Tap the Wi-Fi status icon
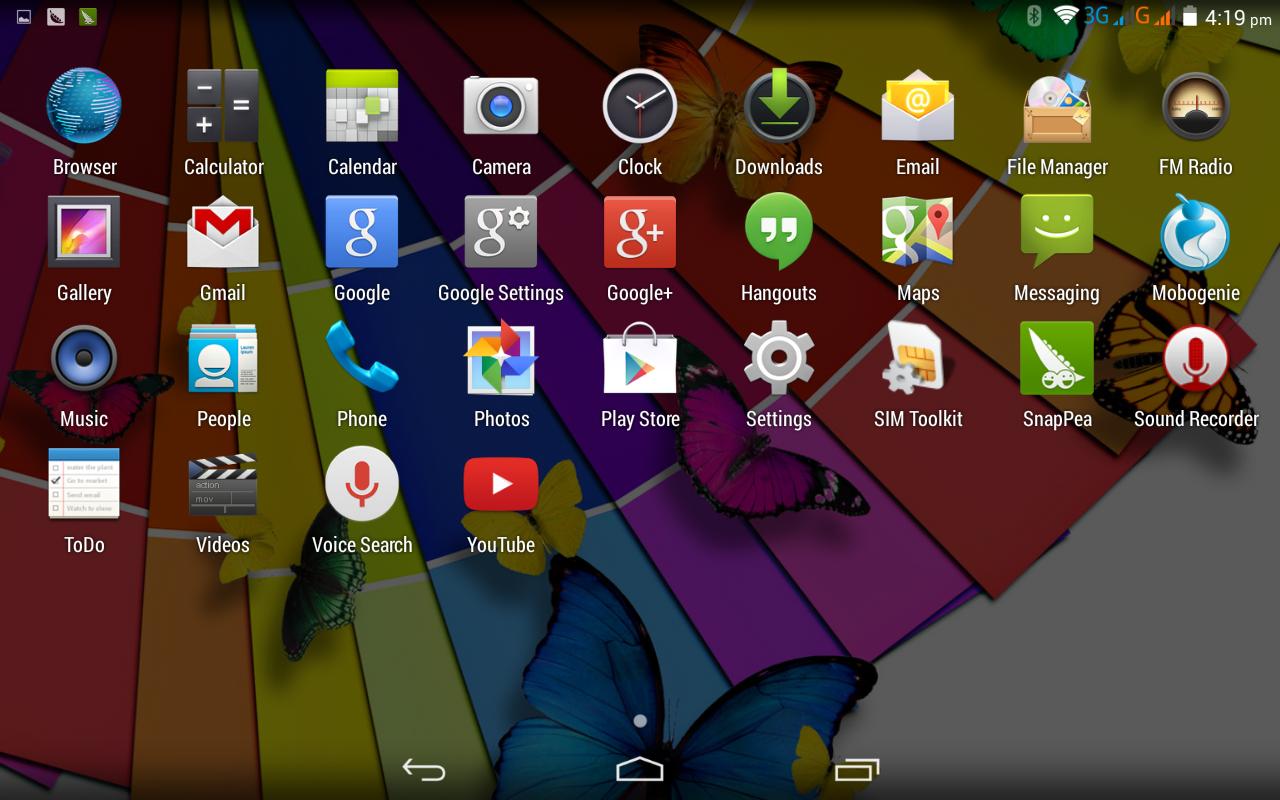The width and height of the screenshot is (1280, 800). [1066, 16]
